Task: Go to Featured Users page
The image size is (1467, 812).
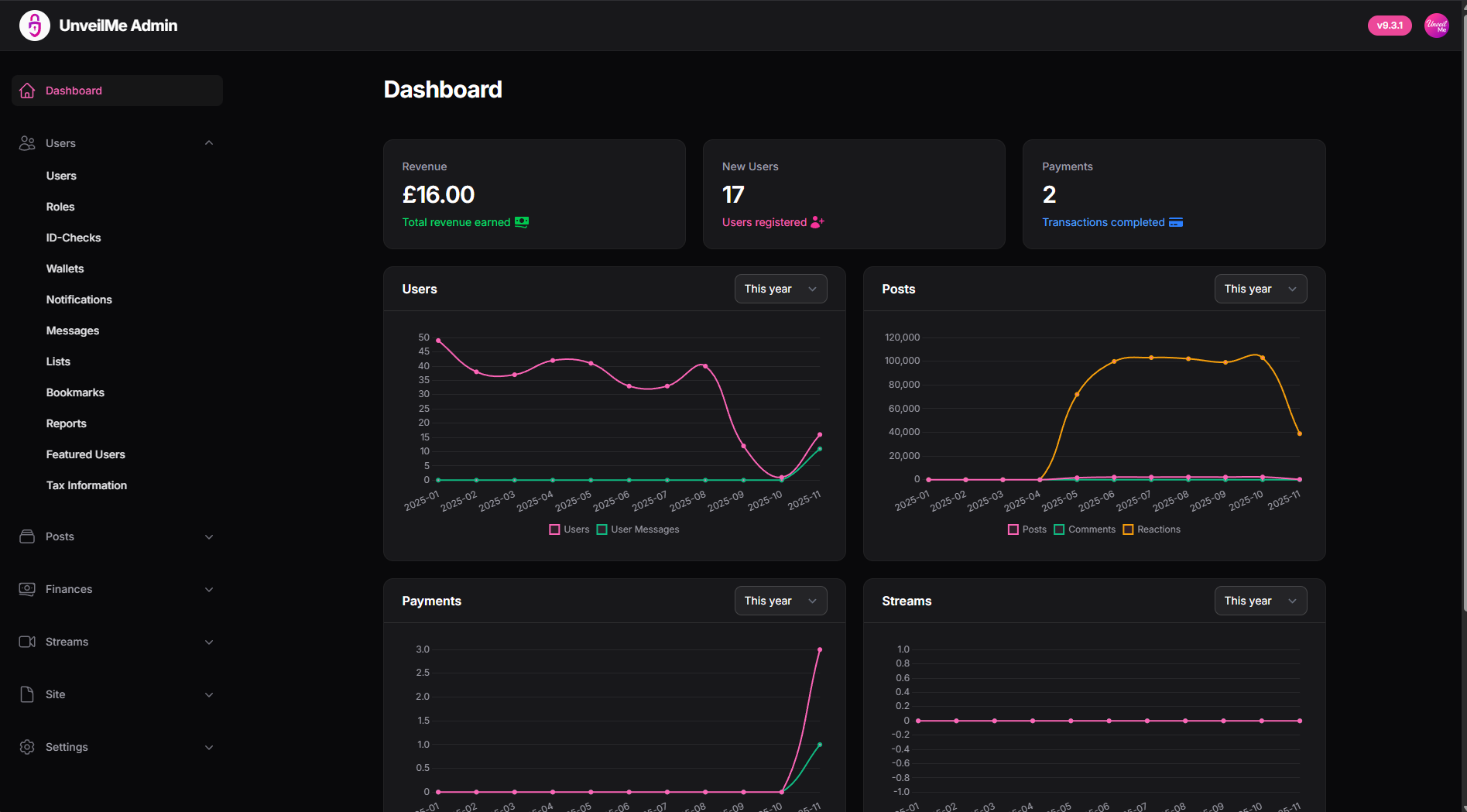Action: coord(85,454)
